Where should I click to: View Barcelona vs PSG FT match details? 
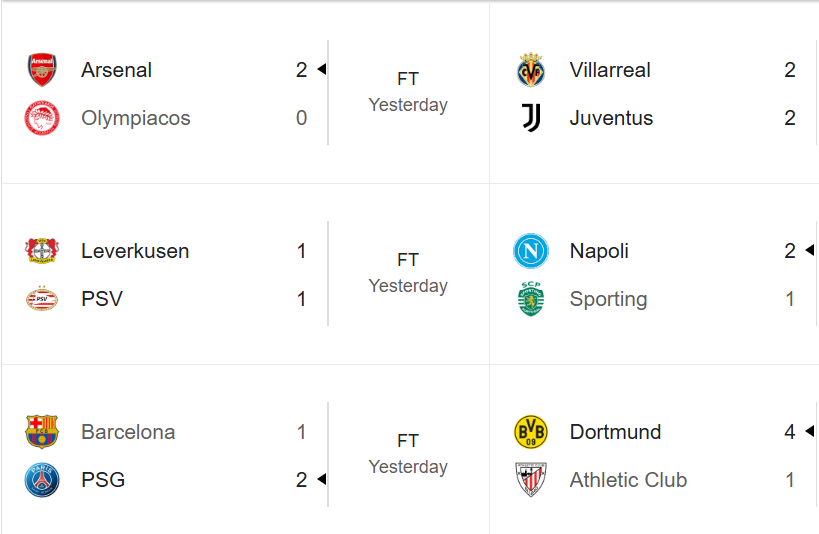pyautogui.click(x=408, y=441)
